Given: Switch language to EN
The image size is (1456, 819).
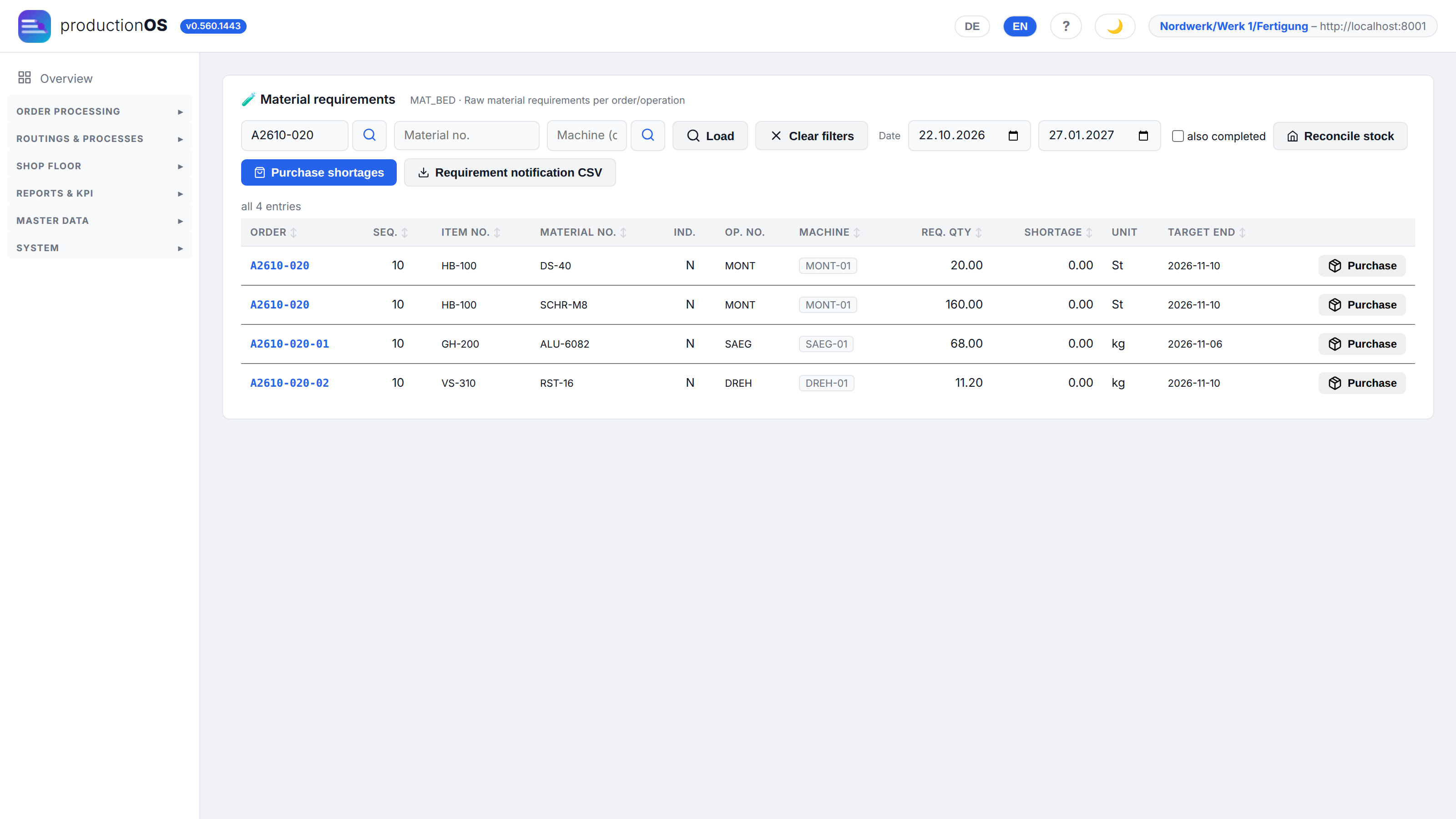Looking at the screenshot, I should [1020, 26].
